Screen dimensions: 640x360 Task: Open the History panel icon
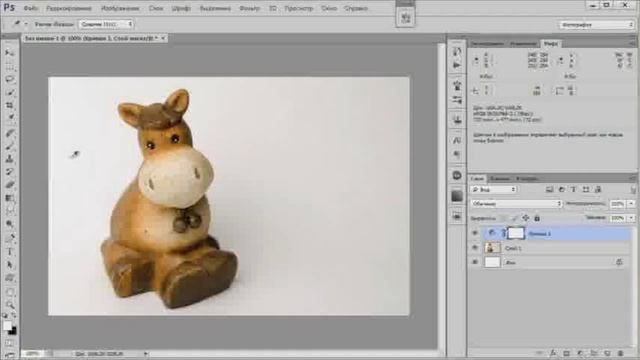coord(457,52)
